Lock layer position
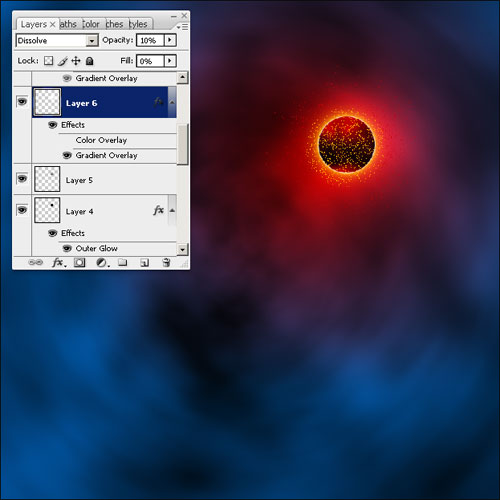This screenshot has height=500, width=500. (76, 61)
